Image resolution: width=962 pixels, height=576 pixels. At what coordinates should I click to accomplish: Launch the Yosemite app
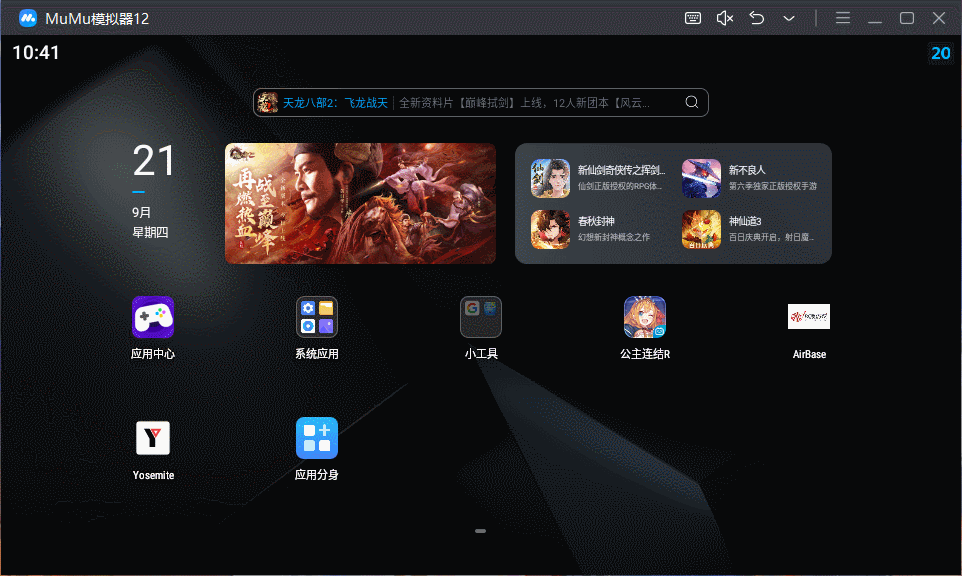[x=153, y=438]
